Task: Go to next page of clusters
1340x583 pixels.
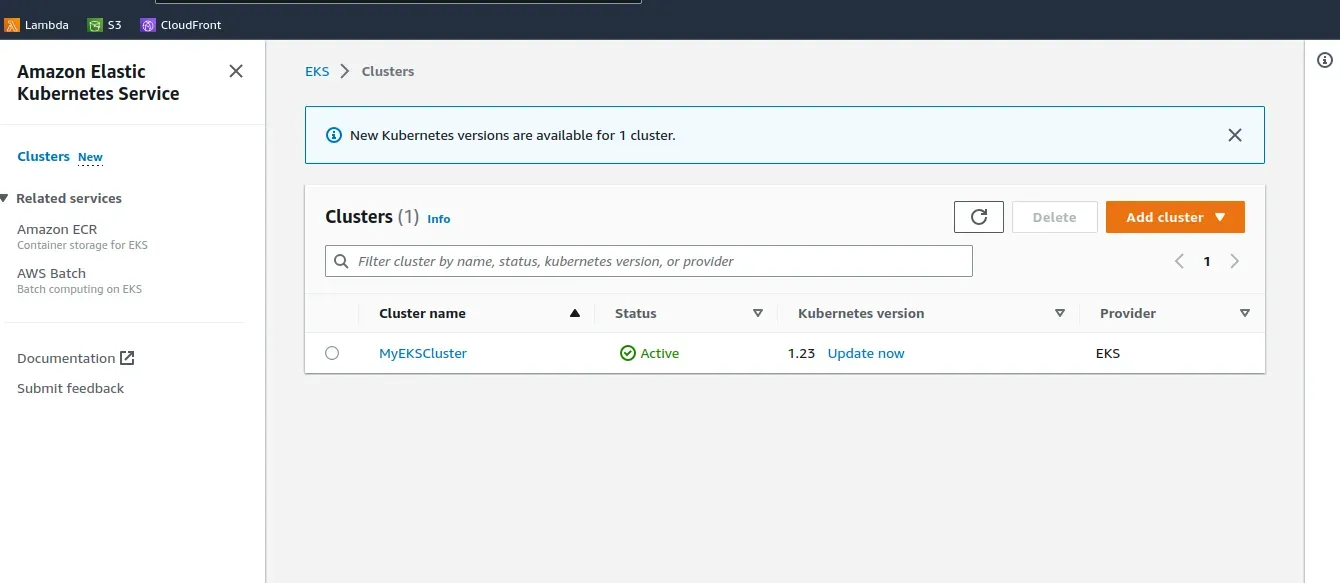Action: (x=1235, y=261)
